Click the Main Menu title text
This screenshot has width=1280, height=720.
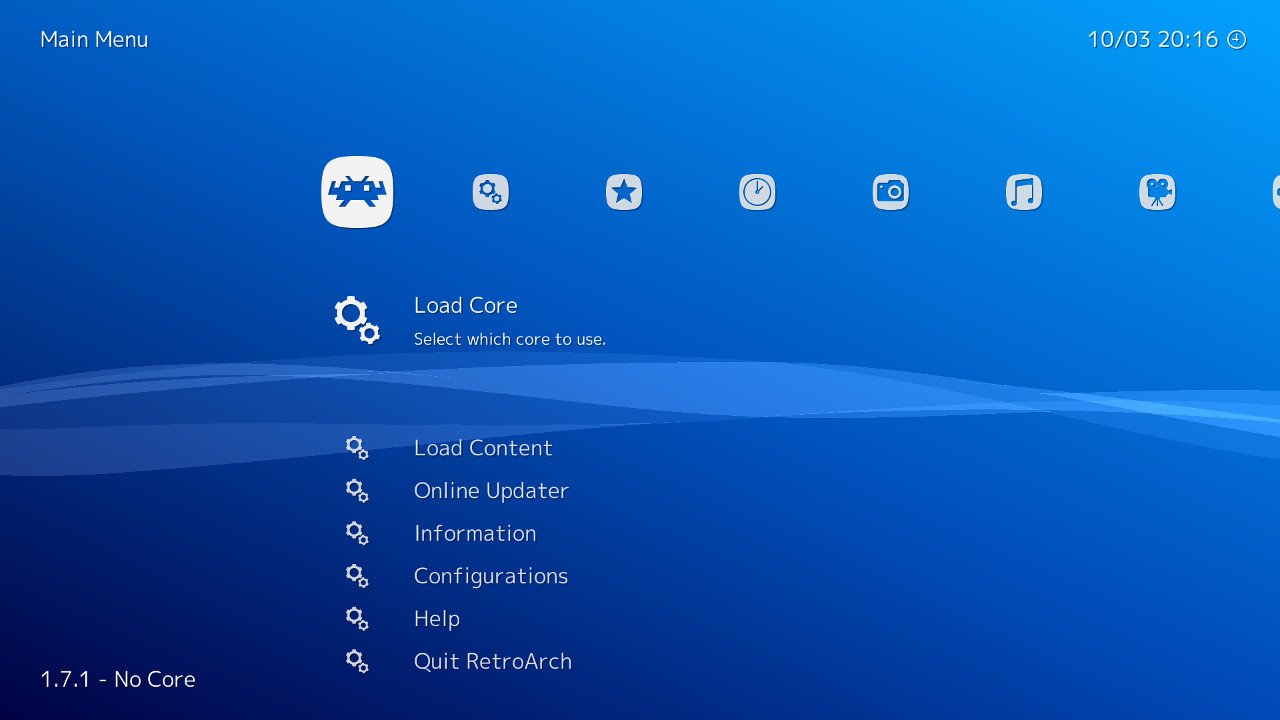[x=94, y=39]
